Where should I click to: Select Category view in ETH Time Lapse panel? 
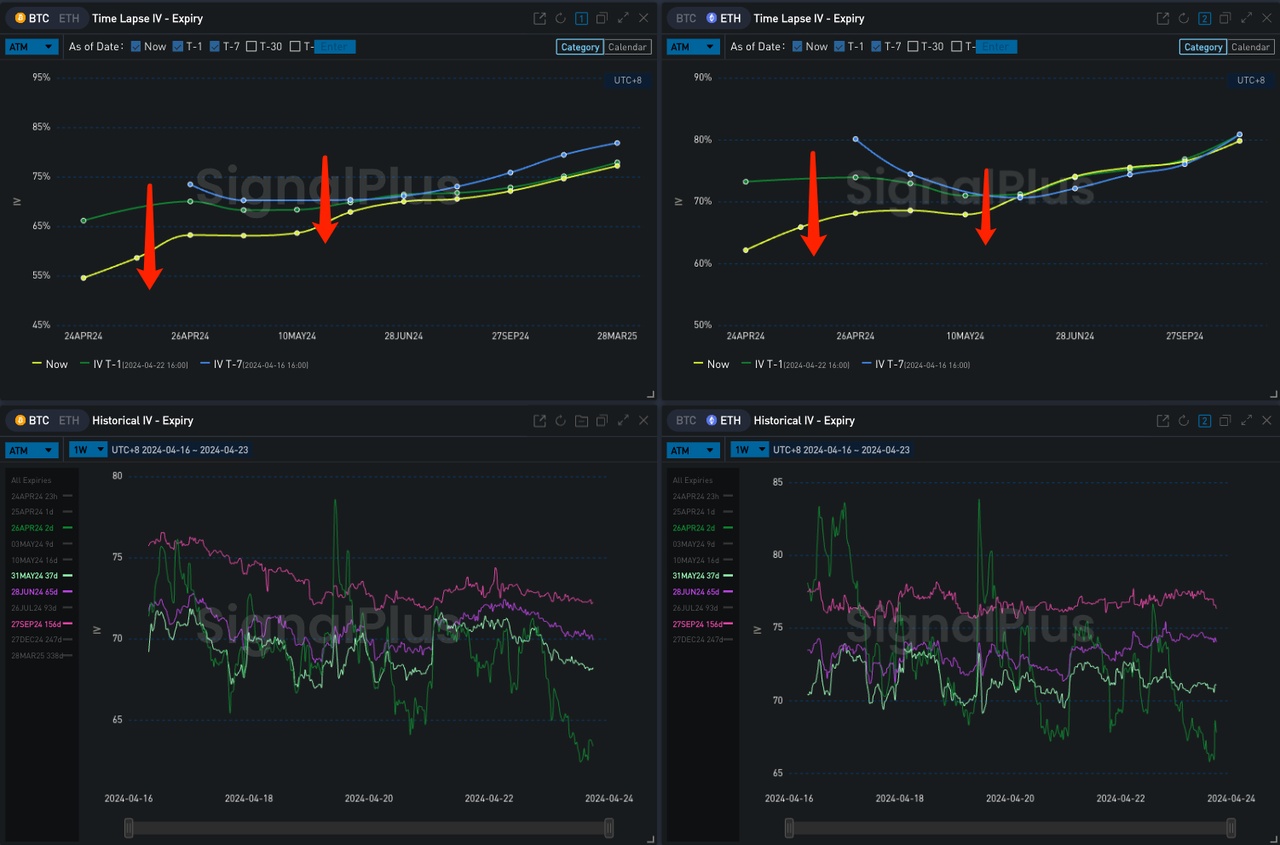click(x=1202, y=47)
